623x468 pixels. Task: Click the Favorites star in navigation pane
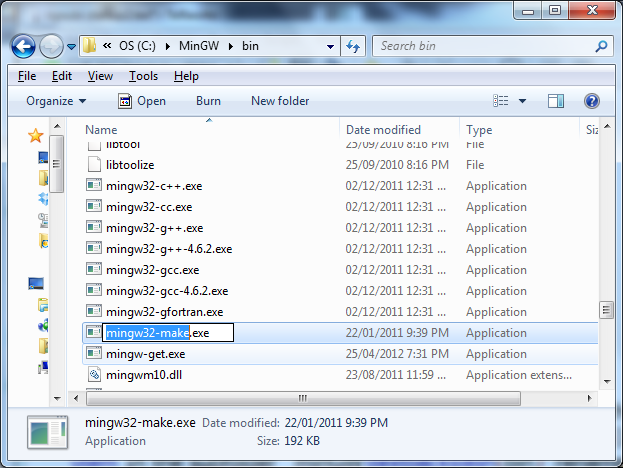pyautogui.click(x=35, y=135)
